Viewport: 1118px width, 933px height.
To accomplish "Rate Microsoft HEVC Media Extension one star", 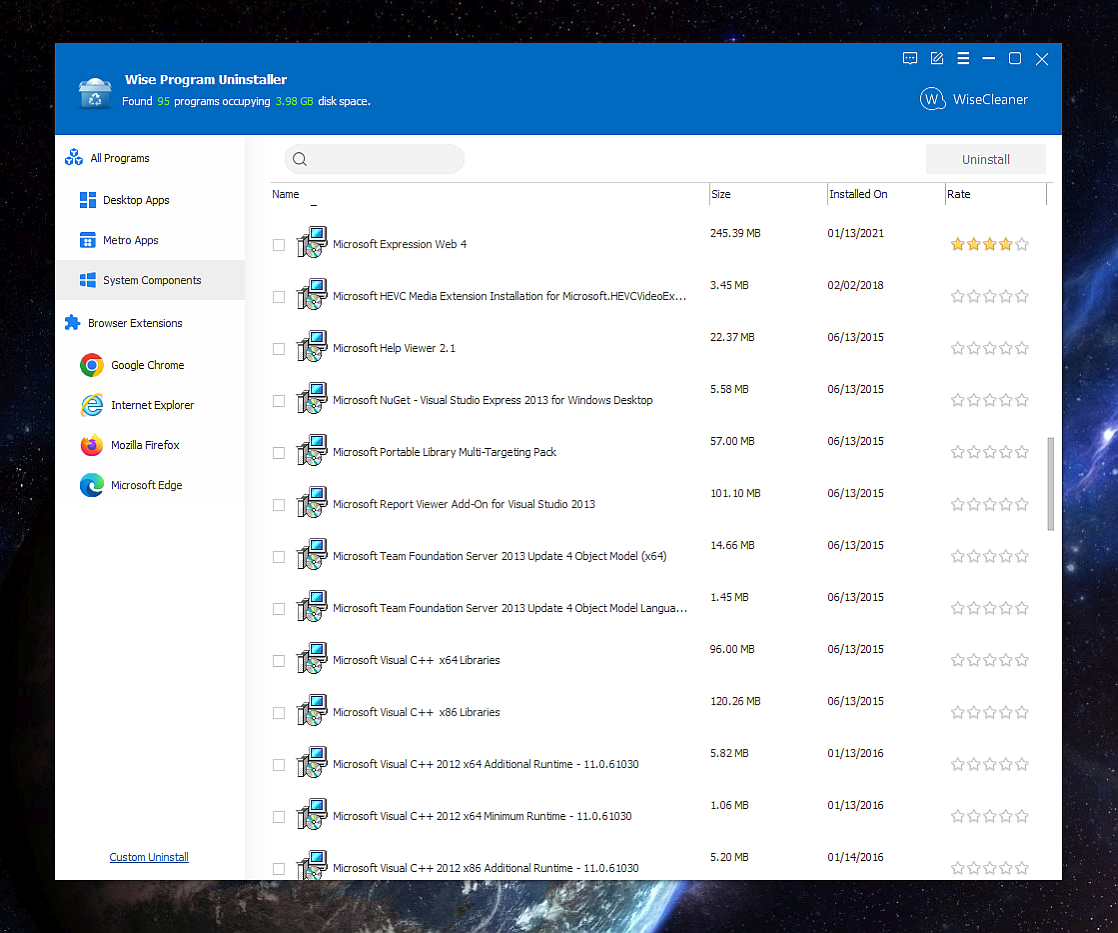I will pos(958,297).
